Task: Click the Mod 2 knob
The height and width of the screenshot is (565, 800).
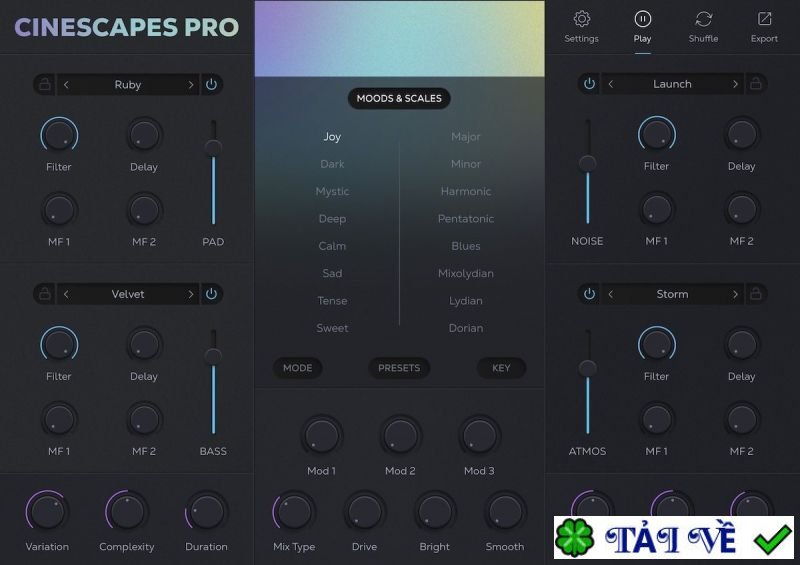Action: tap(400, 436)
